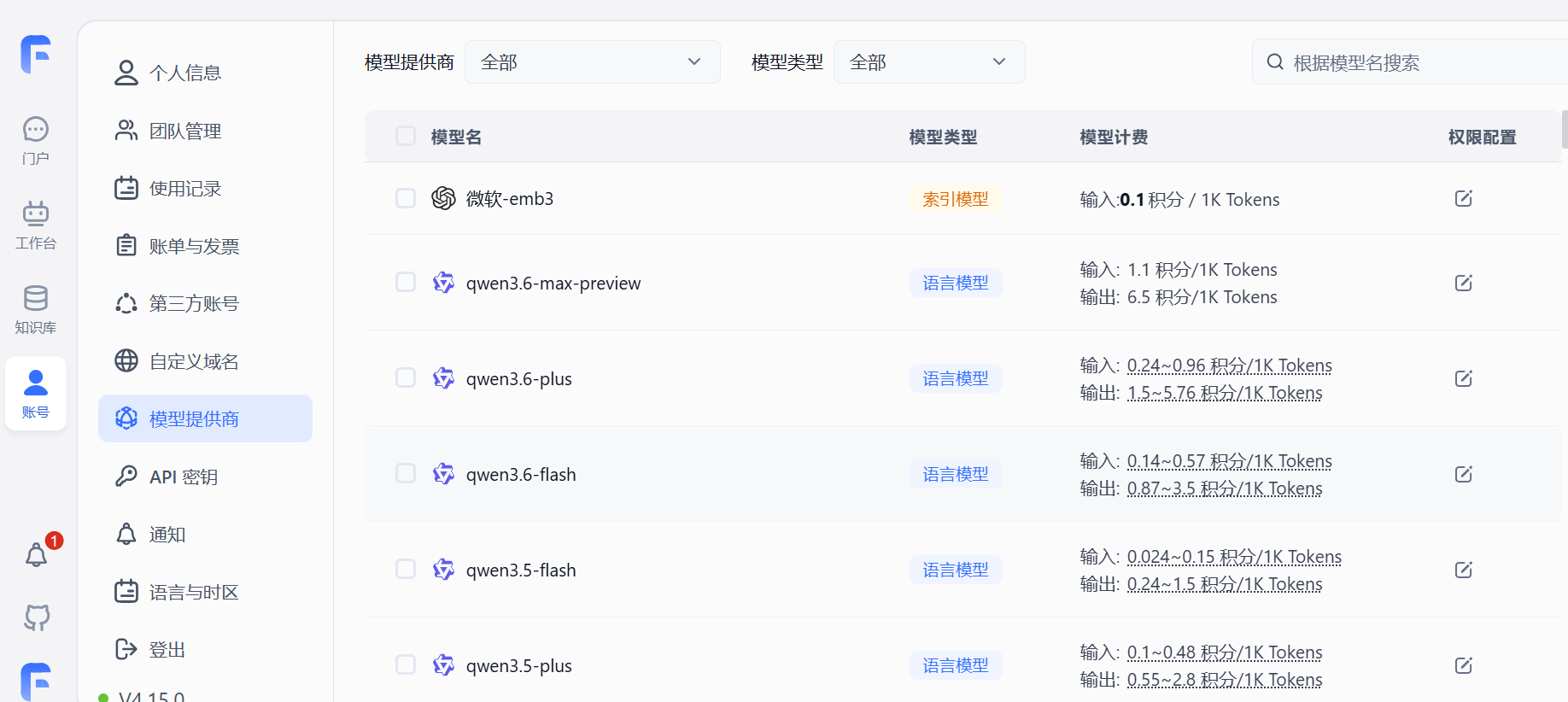
Task: Edit permissions for 微软-emb3
Action: coord(1464,199)
